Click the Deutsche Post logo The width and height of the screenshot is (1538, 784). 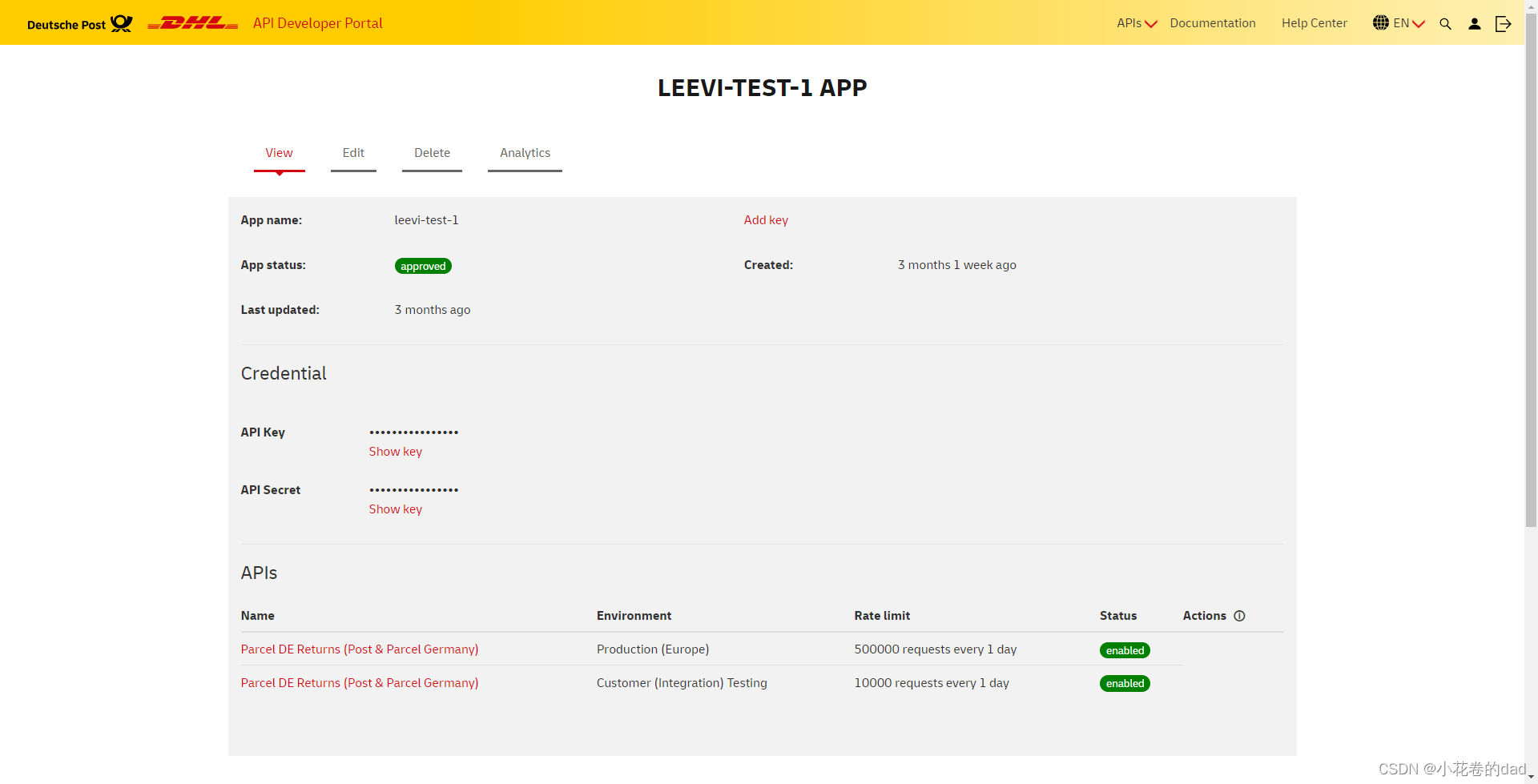pos(78,23)
